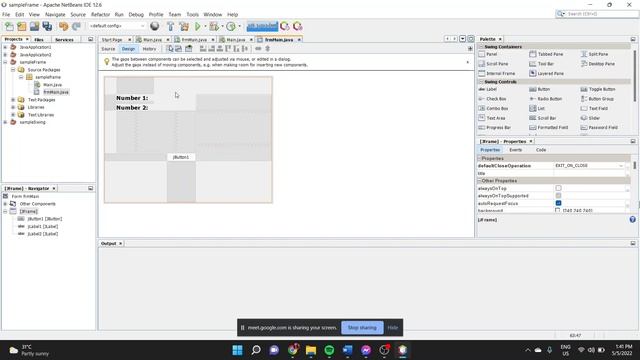
Task: Click the Open Project toolbar icon
Action: click(34, 27)
